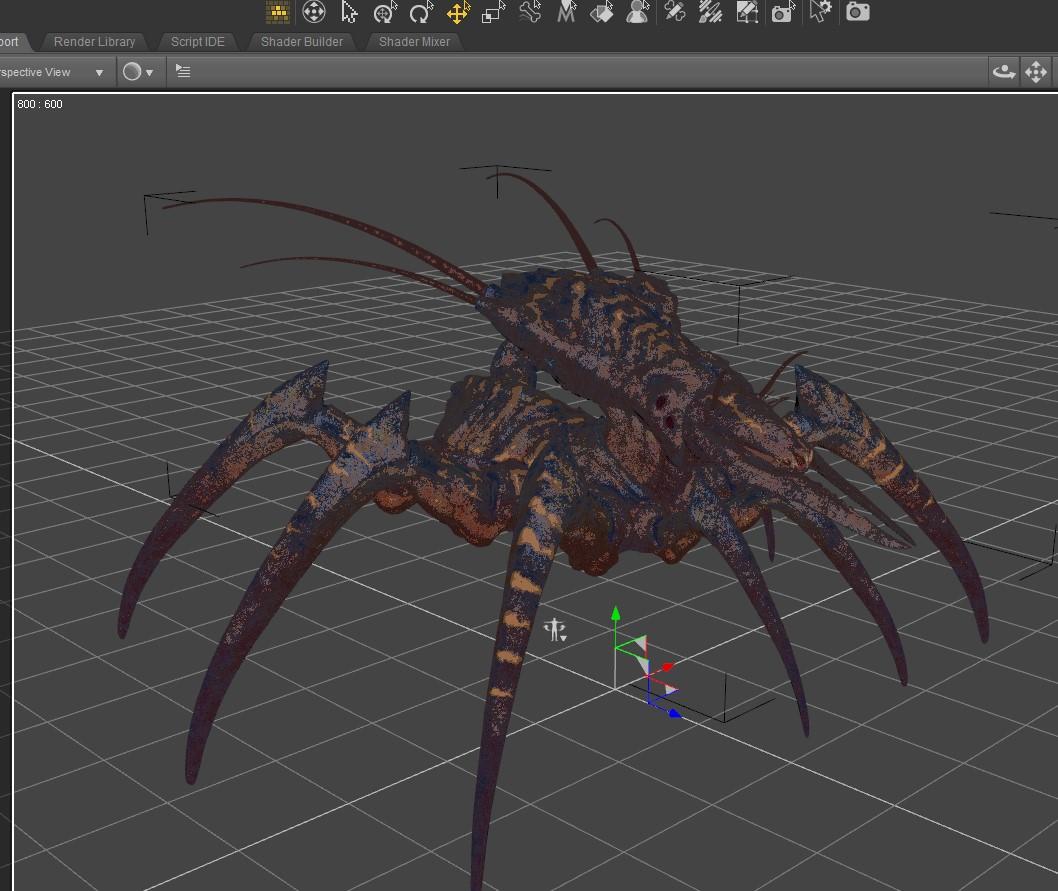Viewport: 1058px width, 891px height.
Task: Click the 800 : 600 aspect label
Action: point(40,104)
